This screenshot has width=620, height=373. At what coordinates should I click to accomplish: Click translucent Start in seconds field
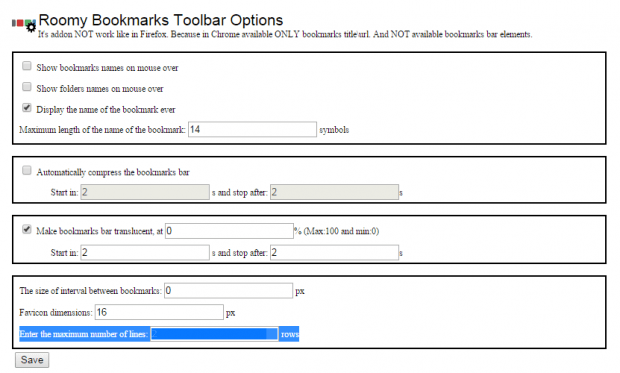tap(145, 252)
